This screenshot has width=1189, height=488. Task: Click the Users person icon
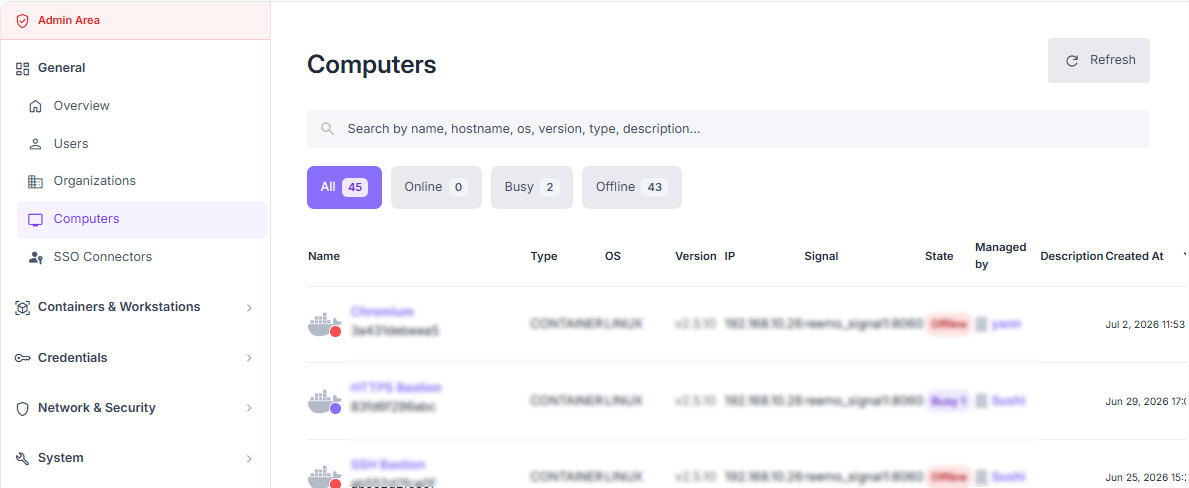(35, 144)
